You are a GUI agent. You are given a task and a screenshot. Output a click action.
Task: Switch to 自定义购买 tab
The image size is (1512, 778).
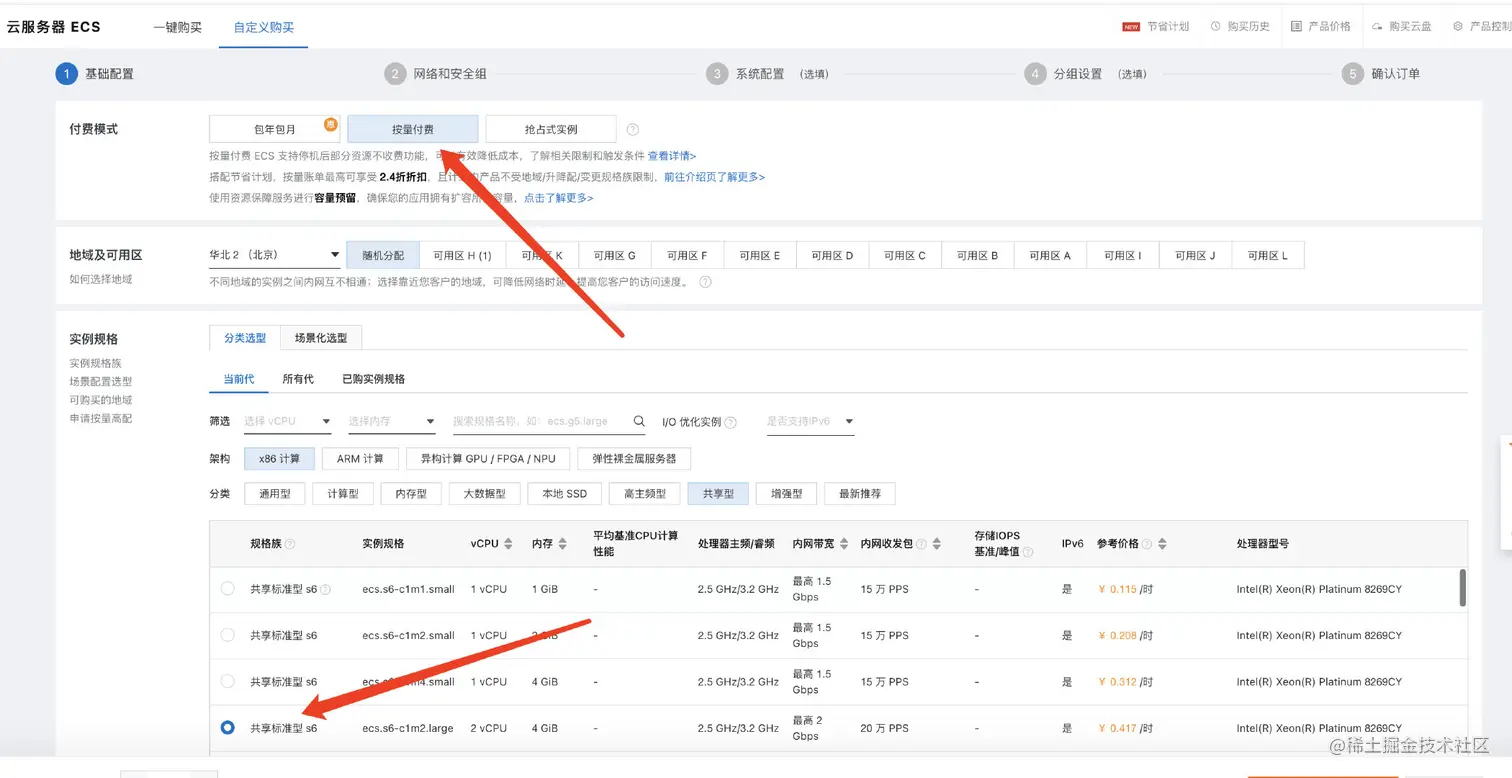coord(264,27)
